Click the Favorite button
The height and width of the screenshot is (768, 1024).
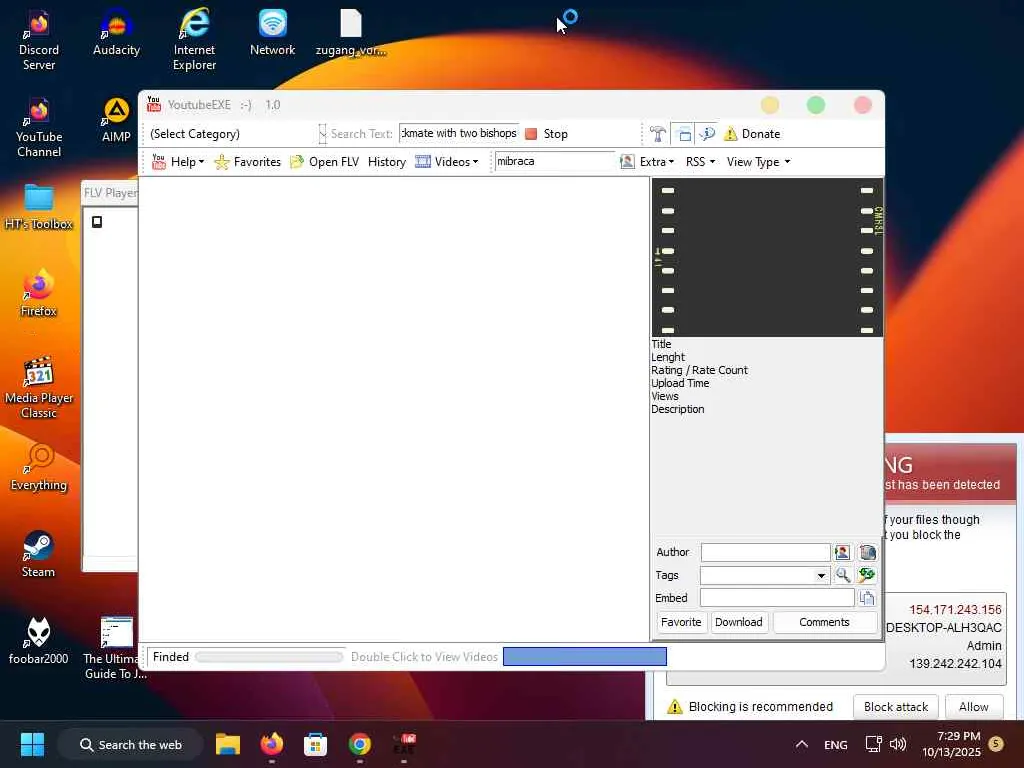(680, 622)
